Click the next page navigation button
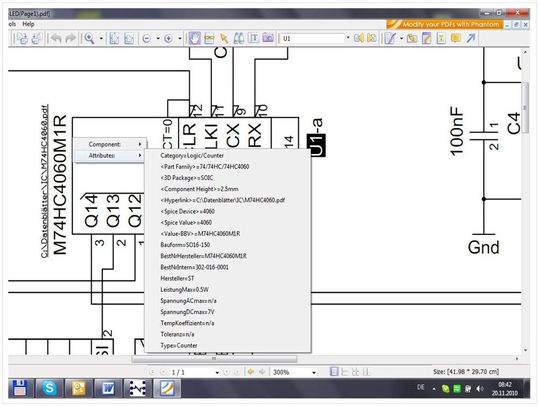 point(226,372)
